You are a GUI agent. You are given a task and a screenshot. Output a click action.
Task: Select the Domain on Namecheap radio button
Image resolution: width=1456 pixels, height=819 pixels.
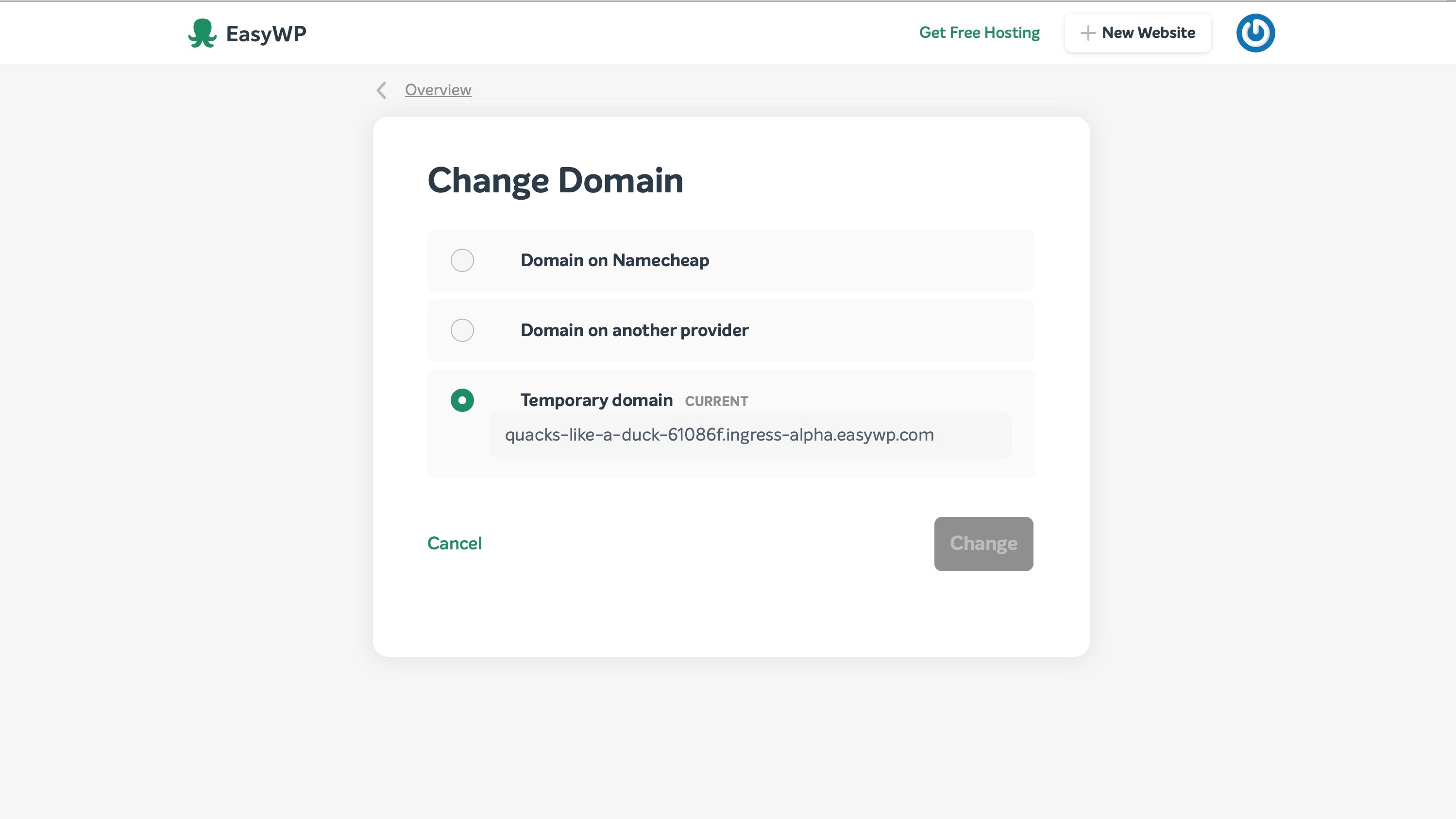[462, 260]
